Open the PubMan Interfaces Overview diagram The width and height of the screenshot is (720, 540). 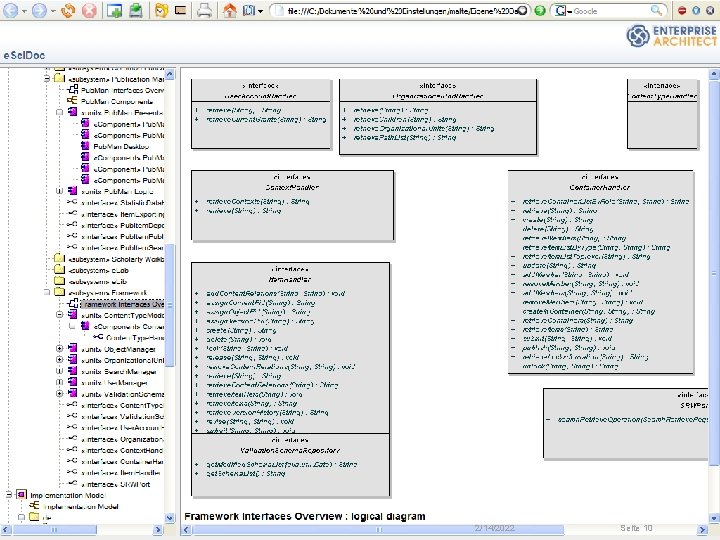(123, 90)
